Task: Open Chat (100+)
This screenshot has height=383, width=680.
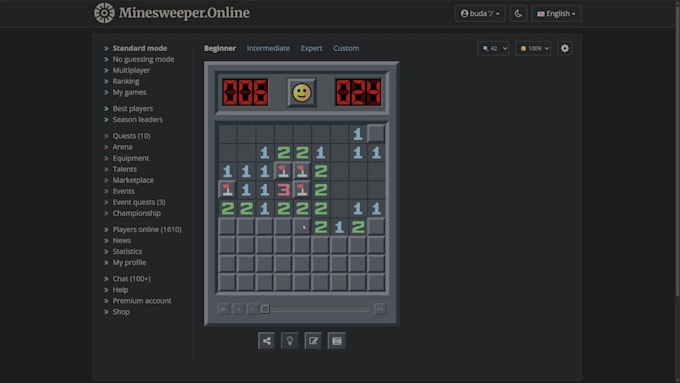Action: pos(131,278)
